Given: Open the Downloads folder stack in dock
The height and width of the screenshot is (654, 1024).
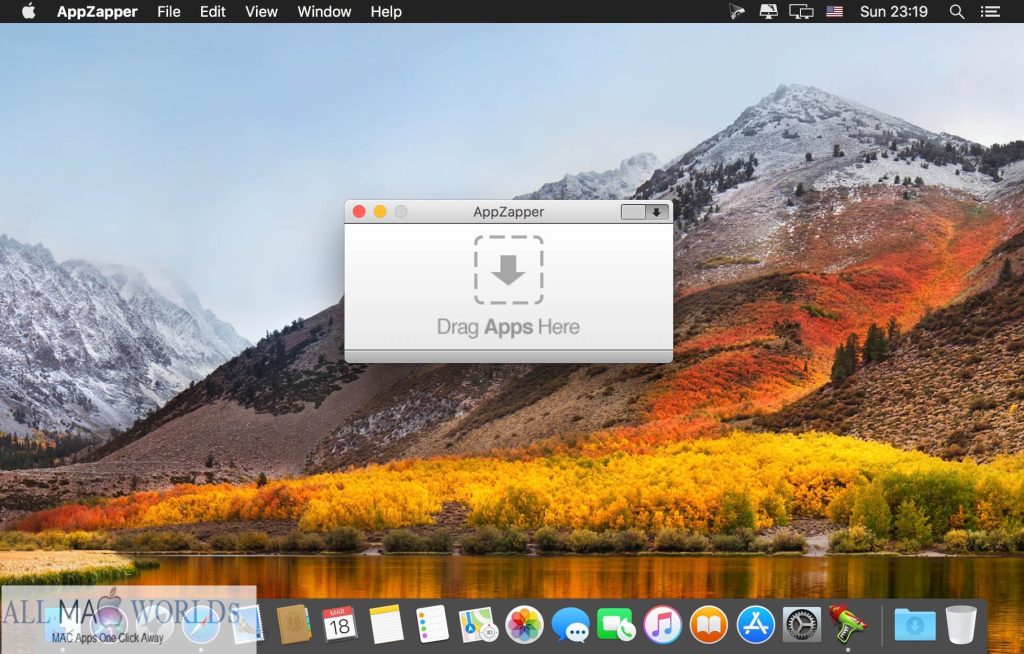Looking at the screenshot, I should (x=915, y=625).
